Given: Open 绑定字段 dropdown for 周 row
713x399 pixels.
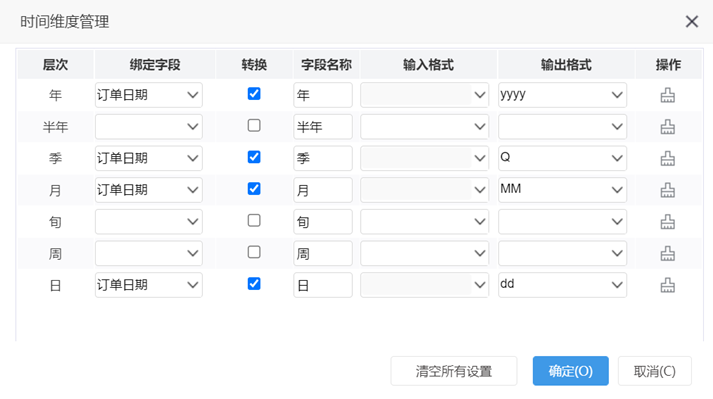Looking at the screenshot, I should pos(149,253).
